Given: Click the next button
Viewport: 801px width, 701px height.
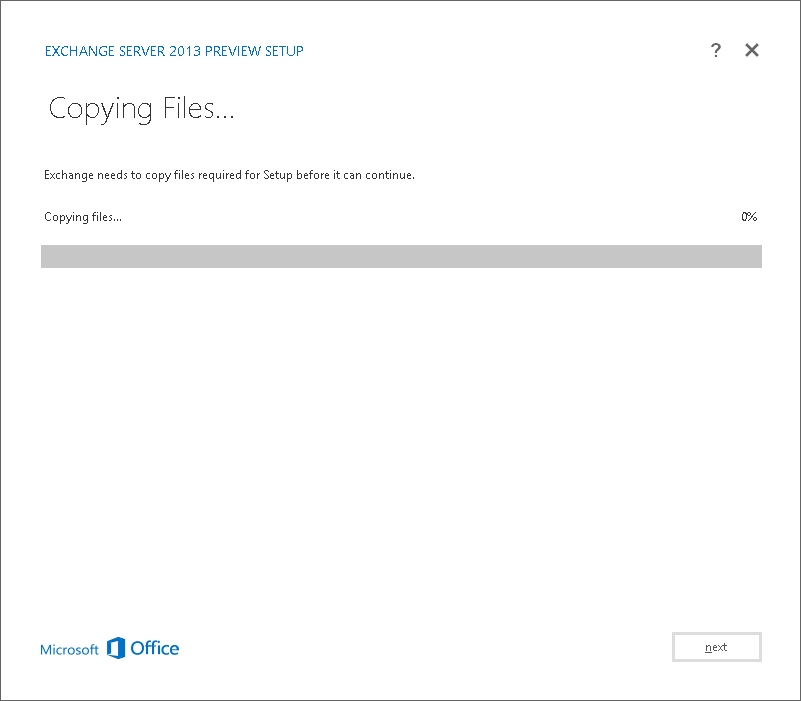Looking at the screenshot, I should tap(716, 646).
